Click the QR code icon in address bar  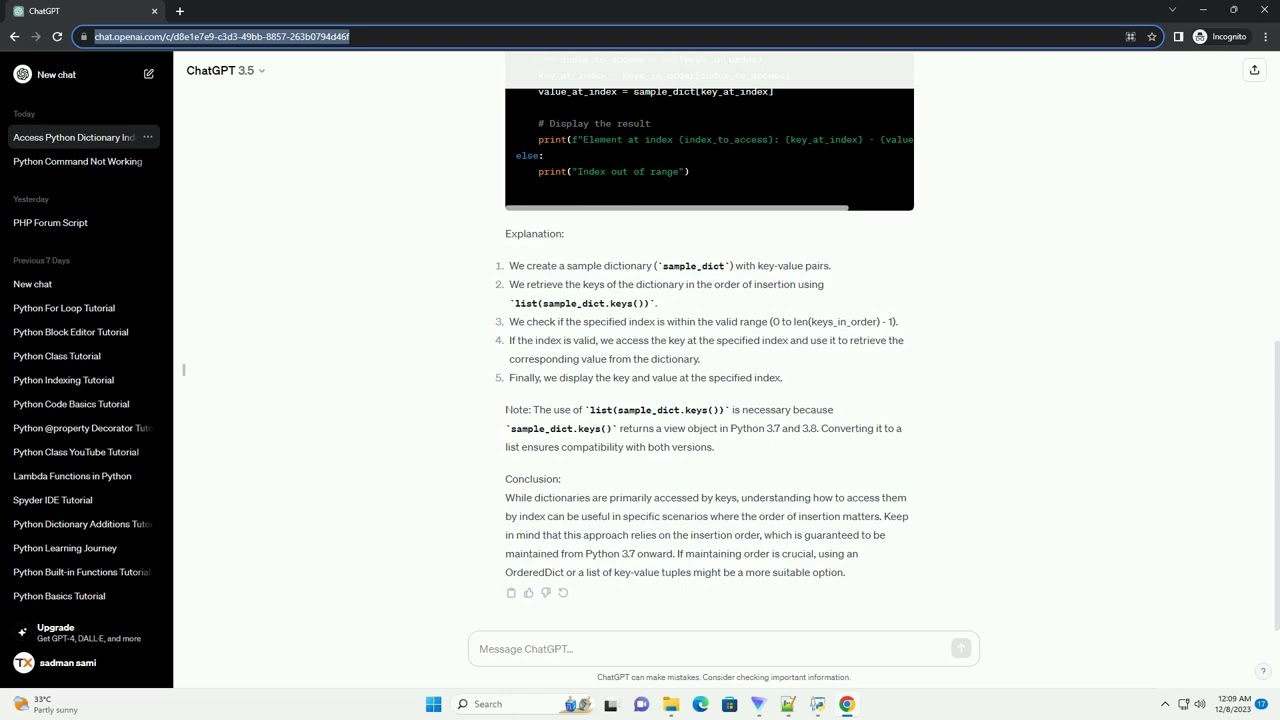(x=1131, y=37)
